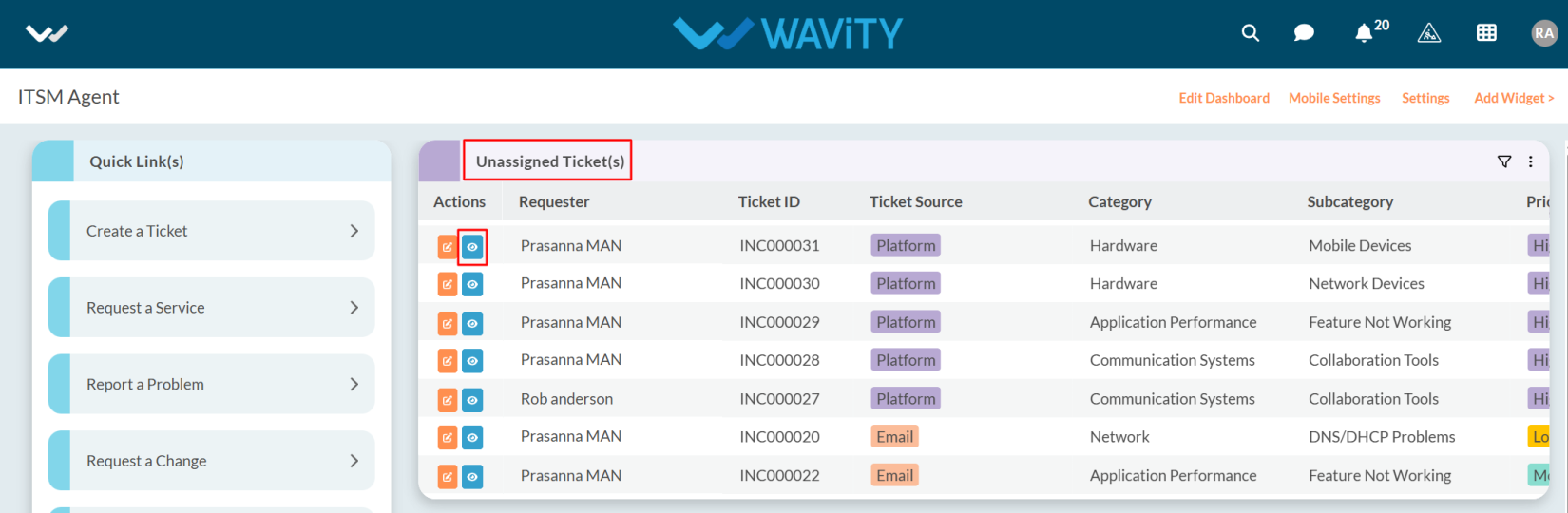Click the Quick Link(s) panel title
This screenshot has width=1568, height=513.
click(x=136, y=161)
